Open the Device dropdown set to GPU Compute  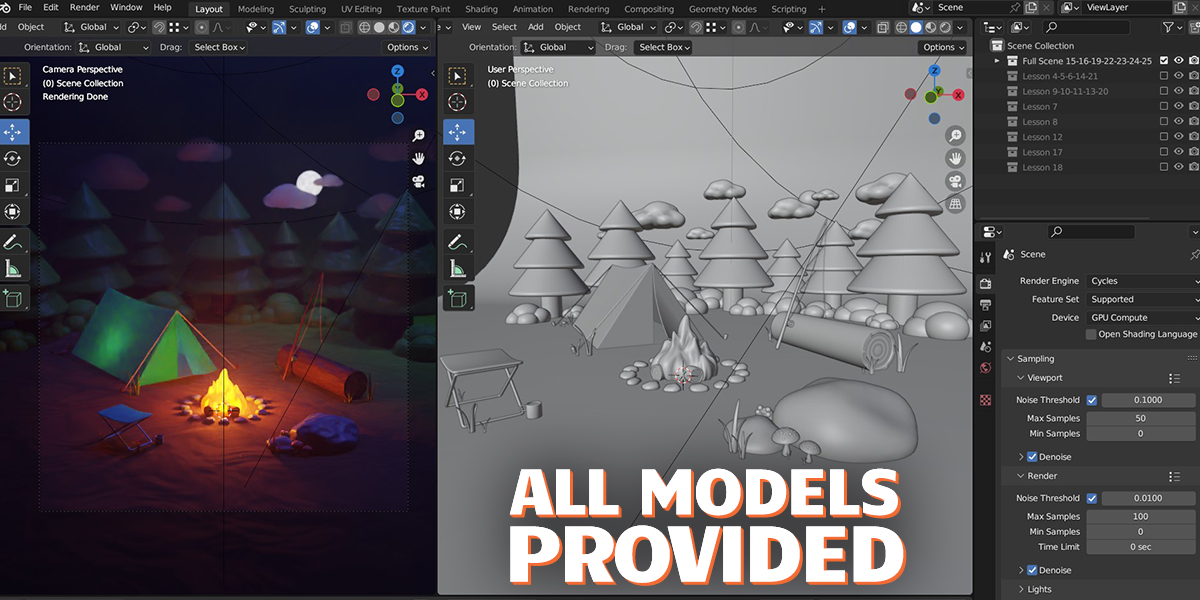click(x=1143, y=317)
